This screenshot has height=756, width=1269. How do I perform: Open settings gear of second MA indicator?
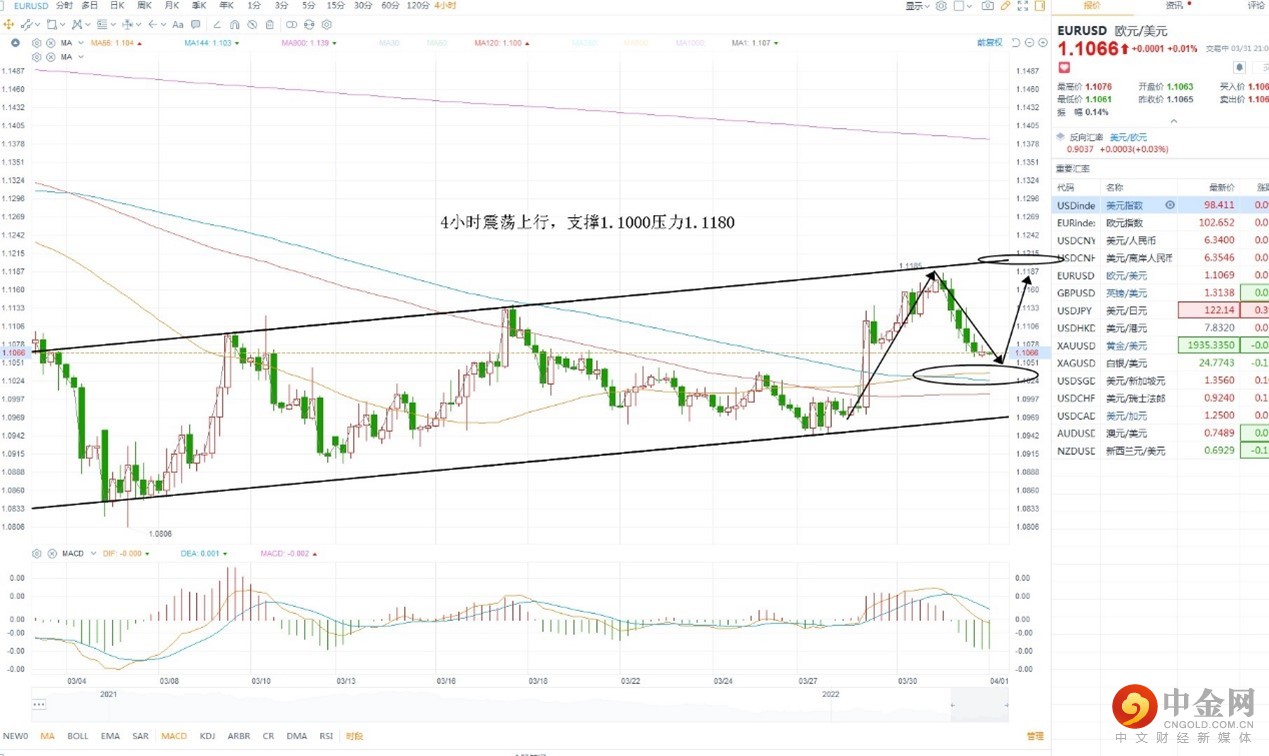37,57
